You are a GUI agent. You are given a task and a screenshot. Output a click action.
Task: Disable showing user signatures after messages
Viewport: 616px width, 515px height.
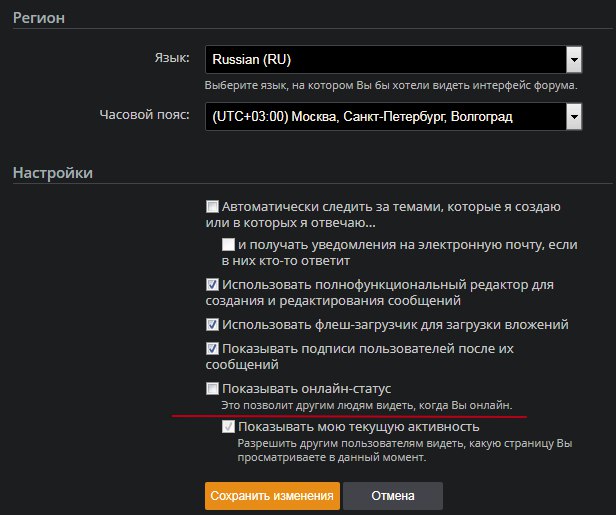coord(212,348)
